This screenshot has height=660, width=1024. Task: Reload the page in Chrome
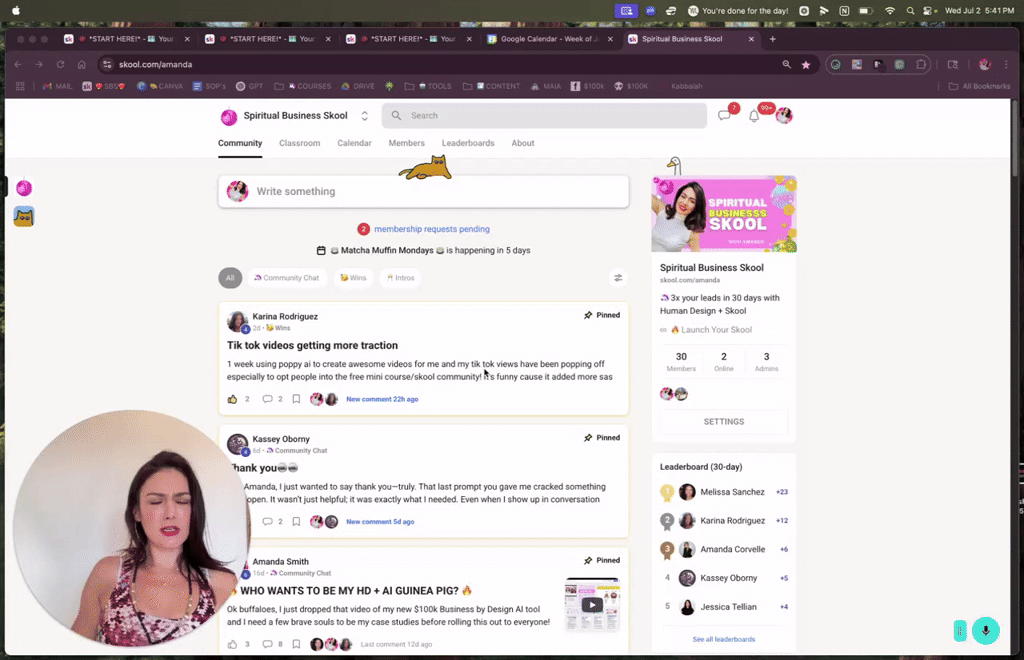click(60, 65)
